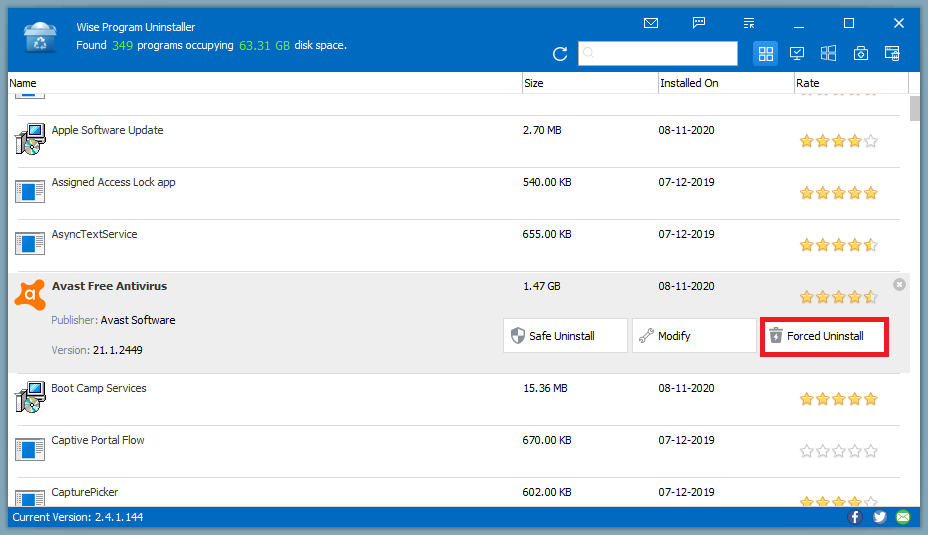
Task: Click the Captive Portal Flow app icon
Action: [30, 449]
